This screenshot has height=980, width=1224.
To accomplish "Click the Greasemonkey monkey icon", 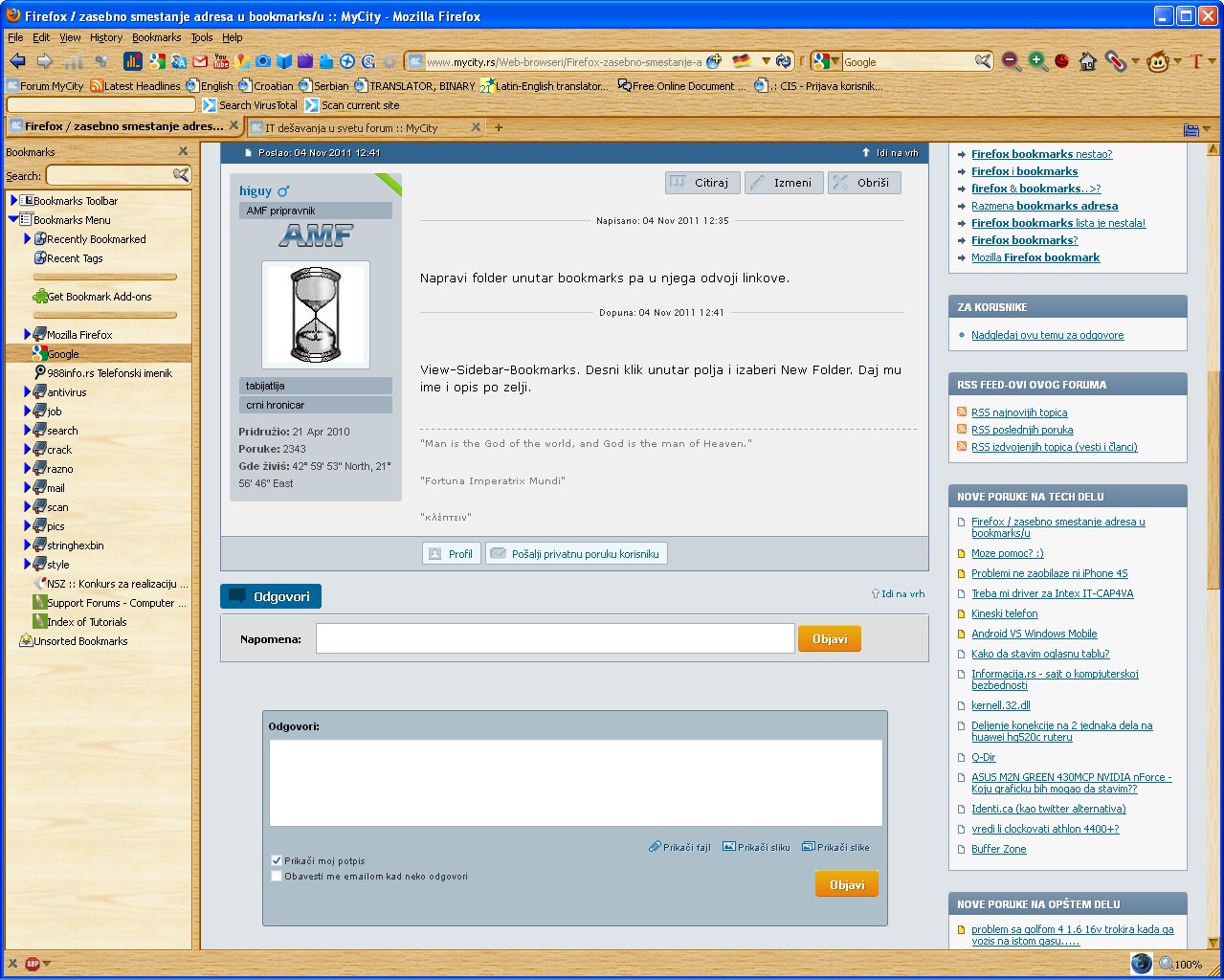I will pyautogui.click(x=1158, y=61).
